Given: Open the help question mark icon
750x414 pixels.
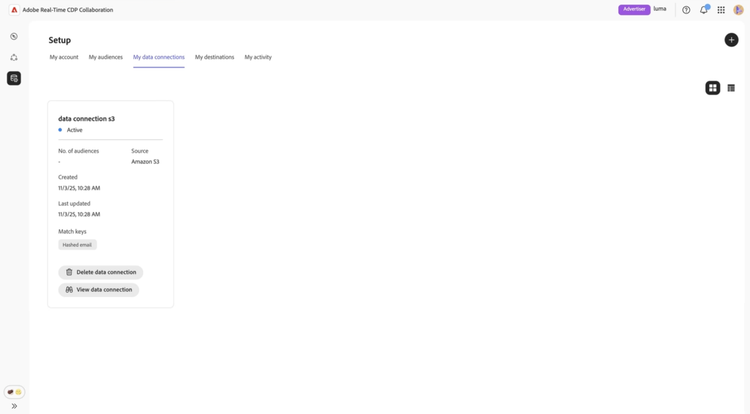Looking at the screenshot, I should coord(686,10).
